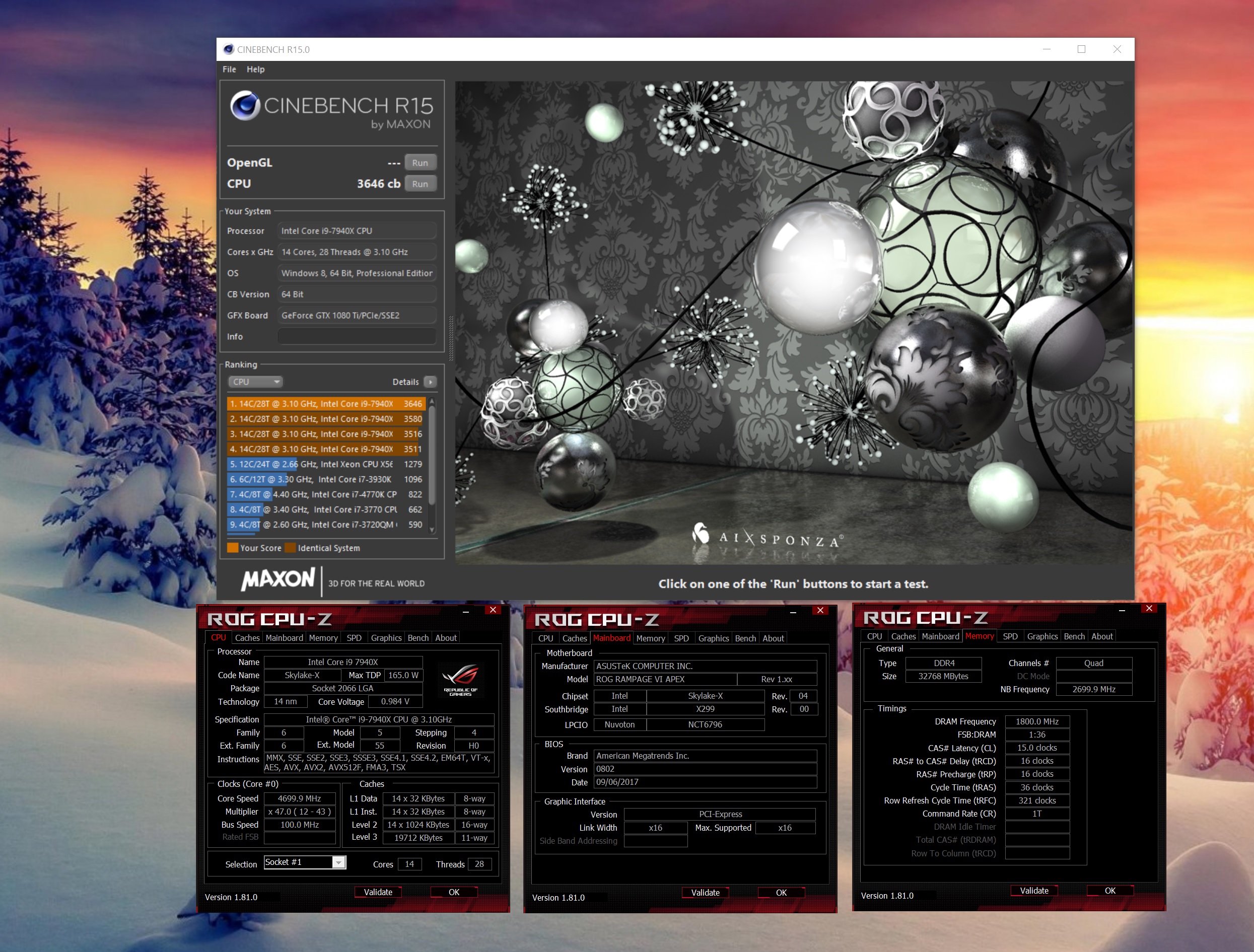Open Memory tab in the CPU-Z CPU-tab window
This screenshot has height=952, width=1254.
point(323,638)
